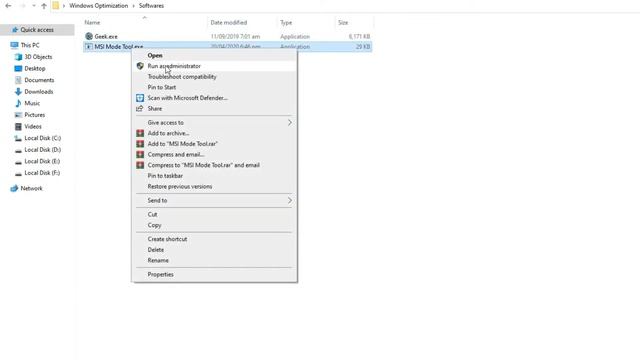Viewport: 640px width, 360px height.
Task: Open Local Disk (D:) in sidebar
Action: [42, 149]
